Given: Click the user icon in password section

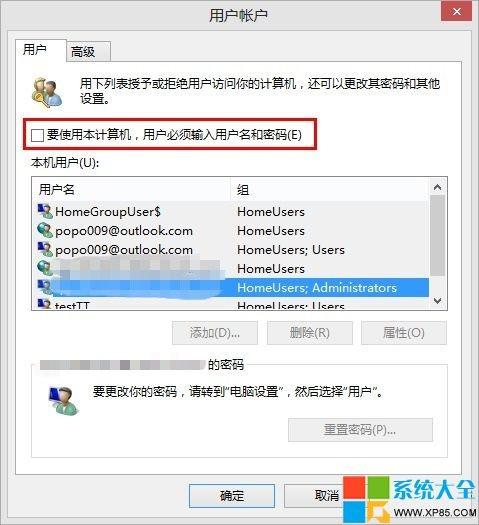Looking at the screenshot, I should [64, 400].
